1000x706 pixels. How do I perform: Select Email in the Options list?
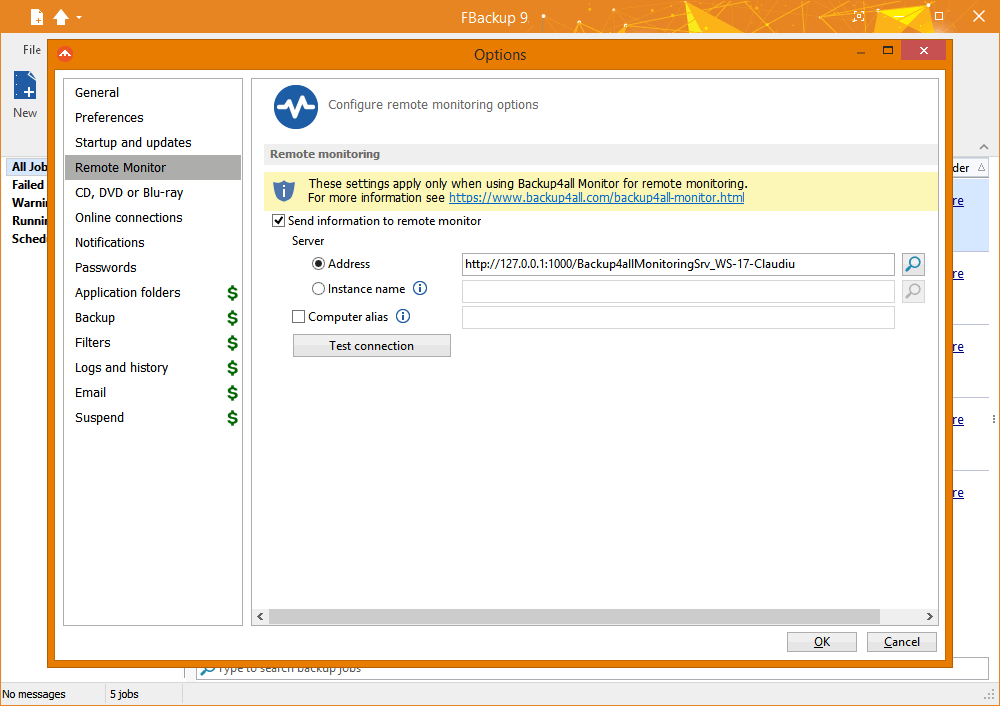[153, 393]
